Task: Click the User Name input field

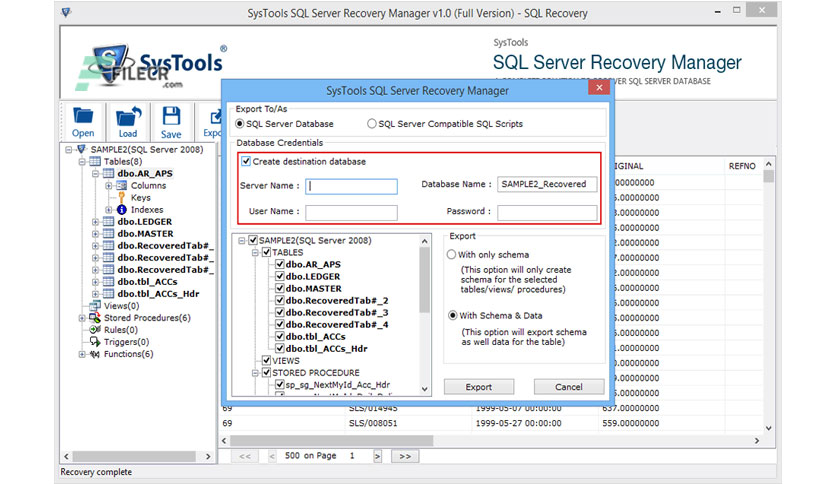Action: pyautogui.click(x=351, y=213)
